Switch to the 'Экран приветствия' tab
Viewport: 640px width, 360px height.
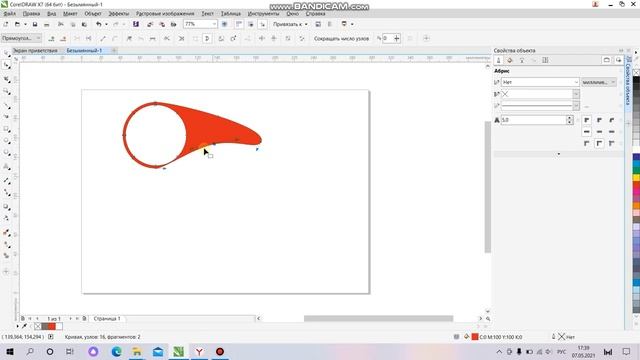[x=35, y=51]
